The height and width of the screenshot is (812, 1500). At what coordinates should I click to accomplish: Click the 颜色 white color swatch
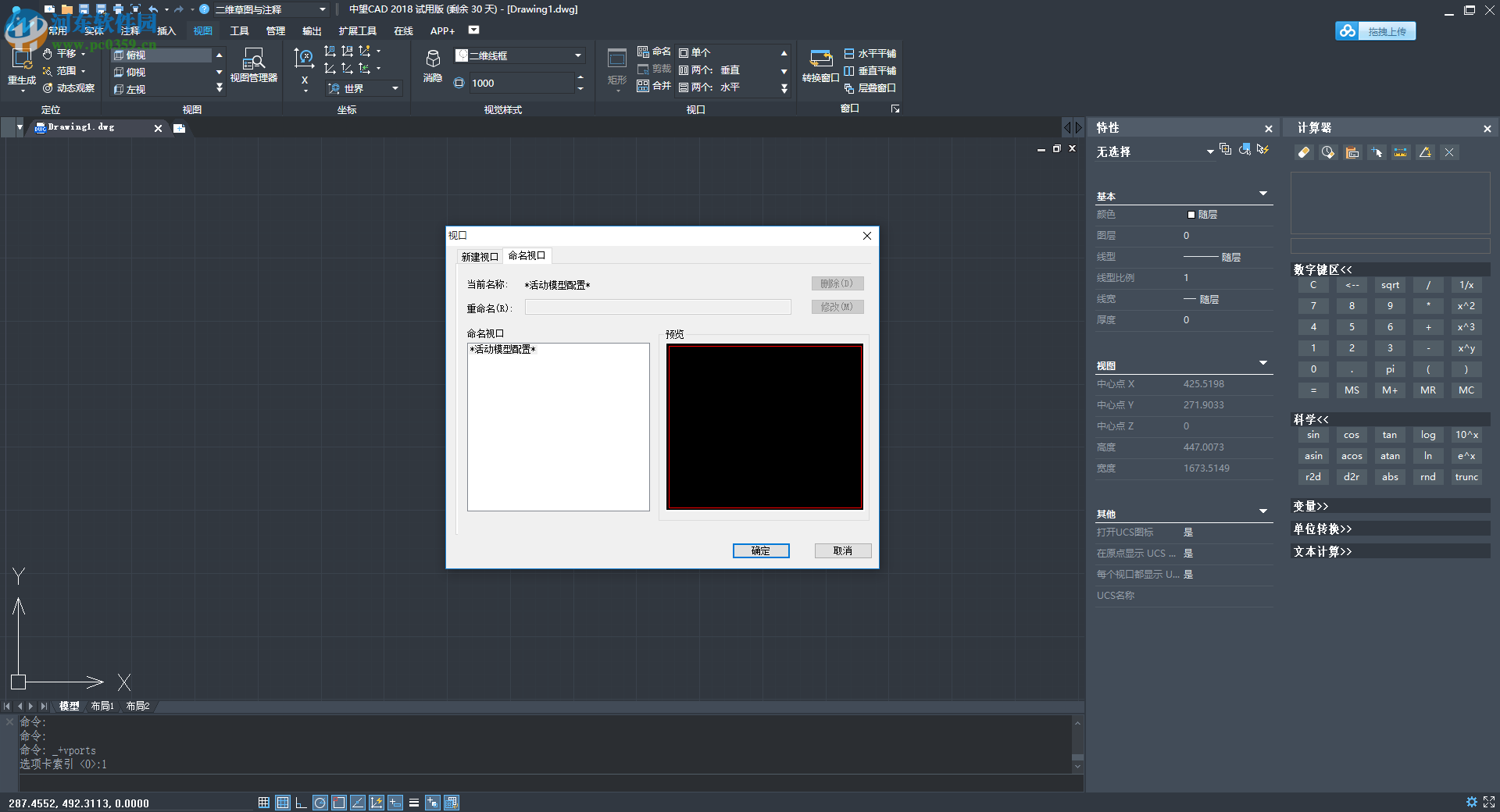[x=1191, y=215]
